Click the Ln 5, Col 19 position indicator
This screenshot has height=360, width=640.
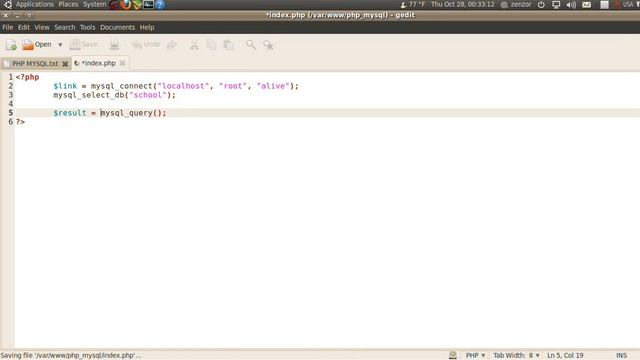(565, 356)
